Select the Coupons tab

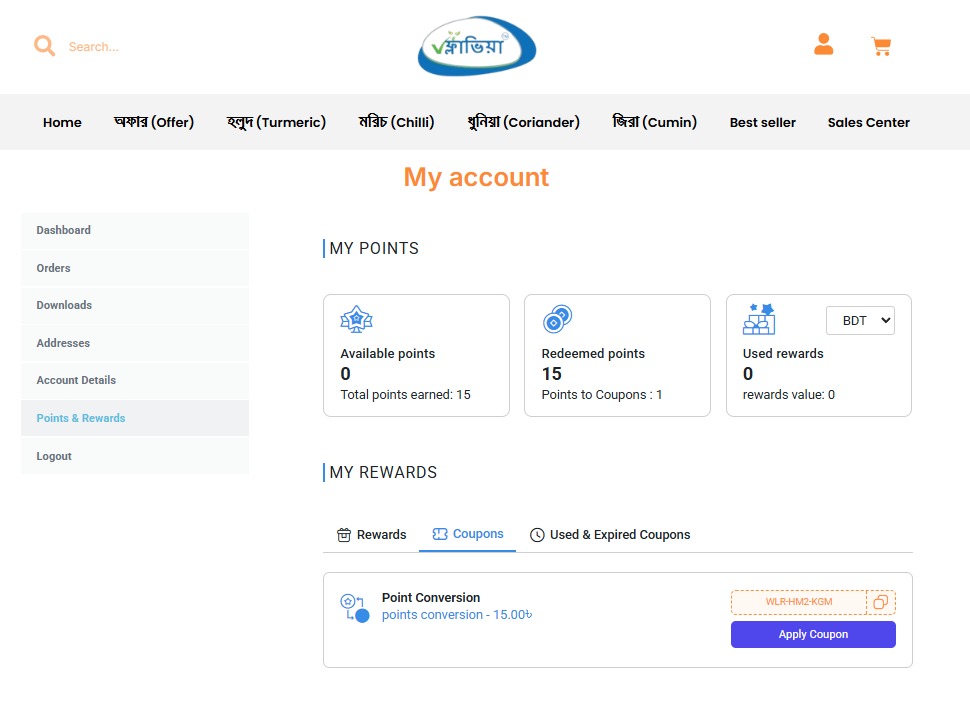click(468, 534)
